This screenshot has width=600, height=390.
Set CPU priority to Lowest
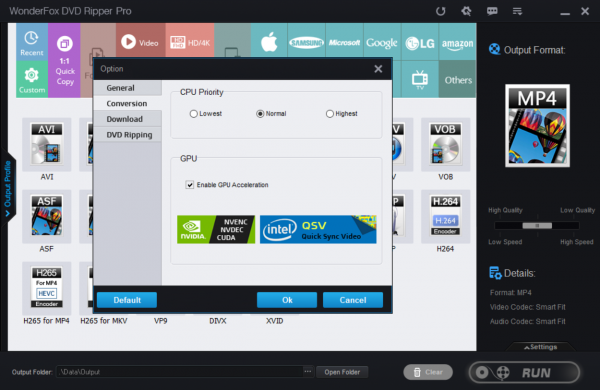pyautogui.click(x=194, y=114)
